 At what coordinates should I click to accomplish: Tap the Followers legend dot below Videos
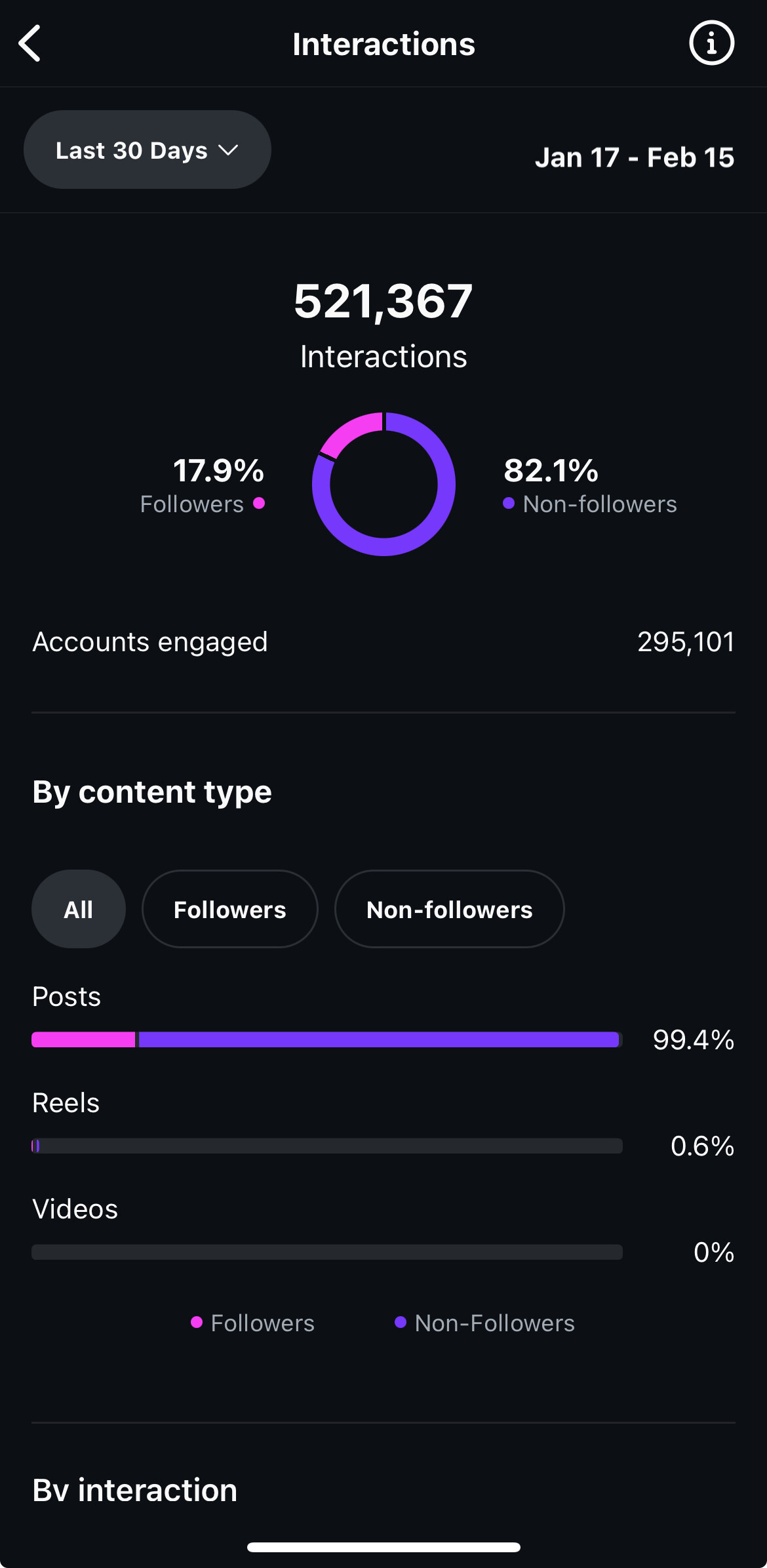tap(197, 1322)
